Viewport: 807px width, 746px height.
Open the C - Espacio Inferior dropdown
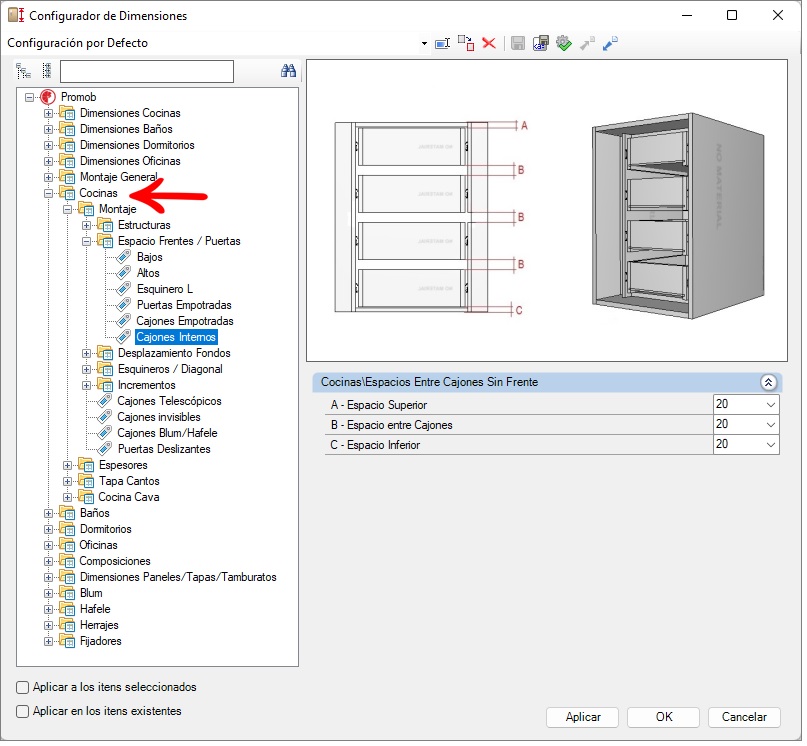point(770,445)
